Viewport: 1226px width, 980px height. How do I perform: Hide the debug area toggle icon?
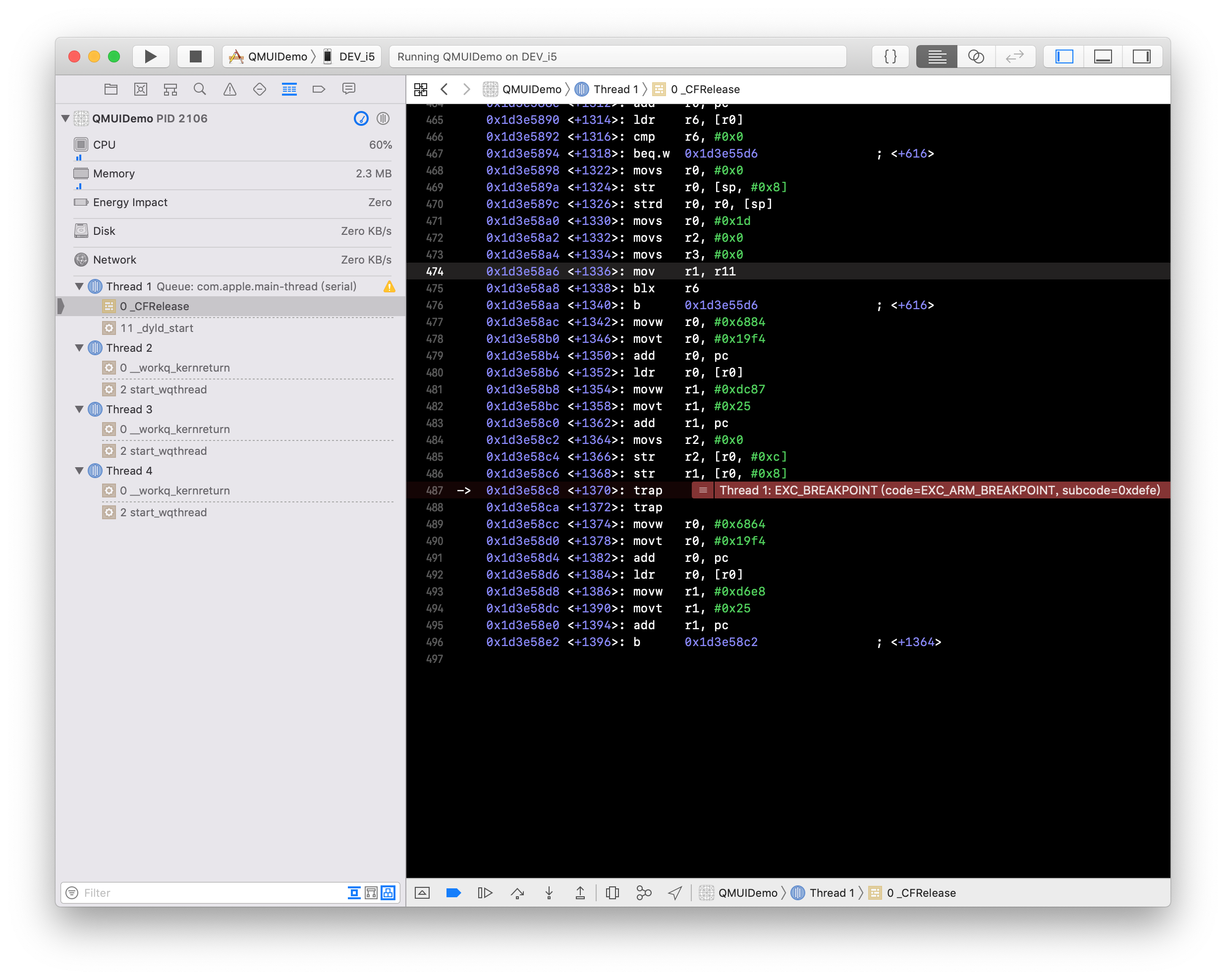point(422,892)
